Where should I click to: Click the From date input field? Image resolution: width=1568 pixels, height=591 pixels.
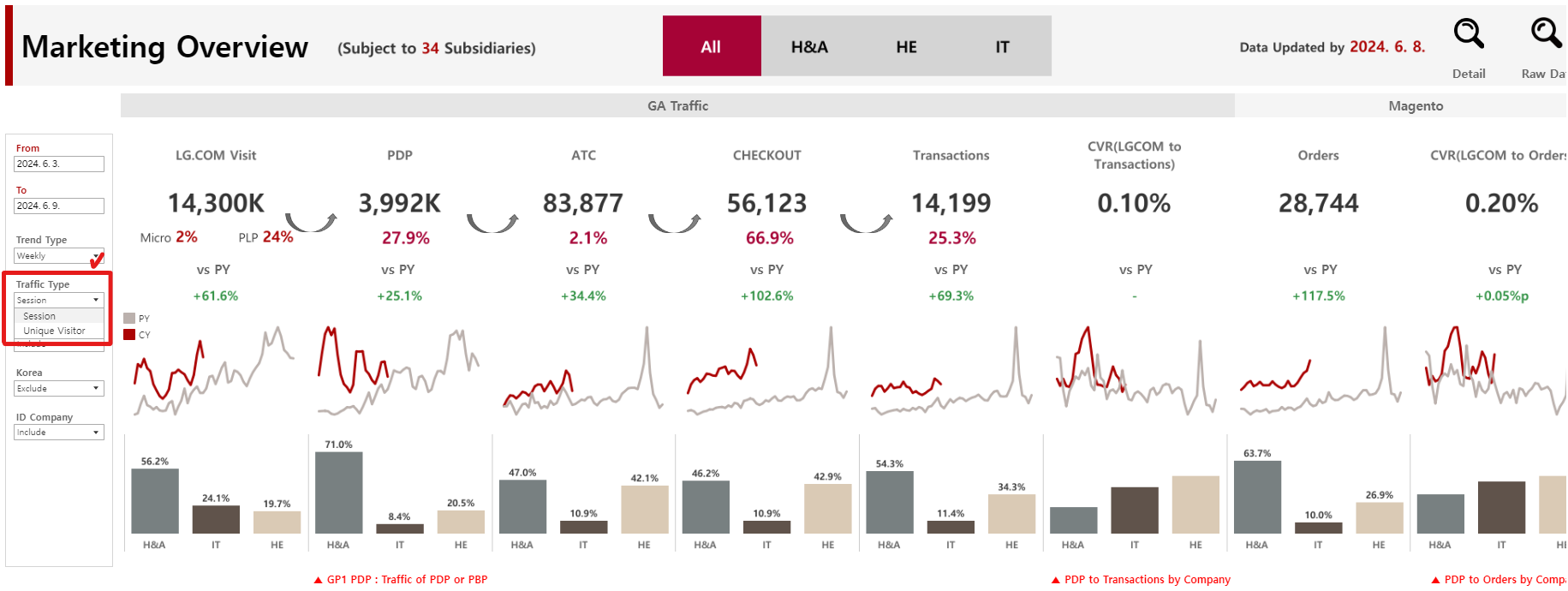coord(58,164)
